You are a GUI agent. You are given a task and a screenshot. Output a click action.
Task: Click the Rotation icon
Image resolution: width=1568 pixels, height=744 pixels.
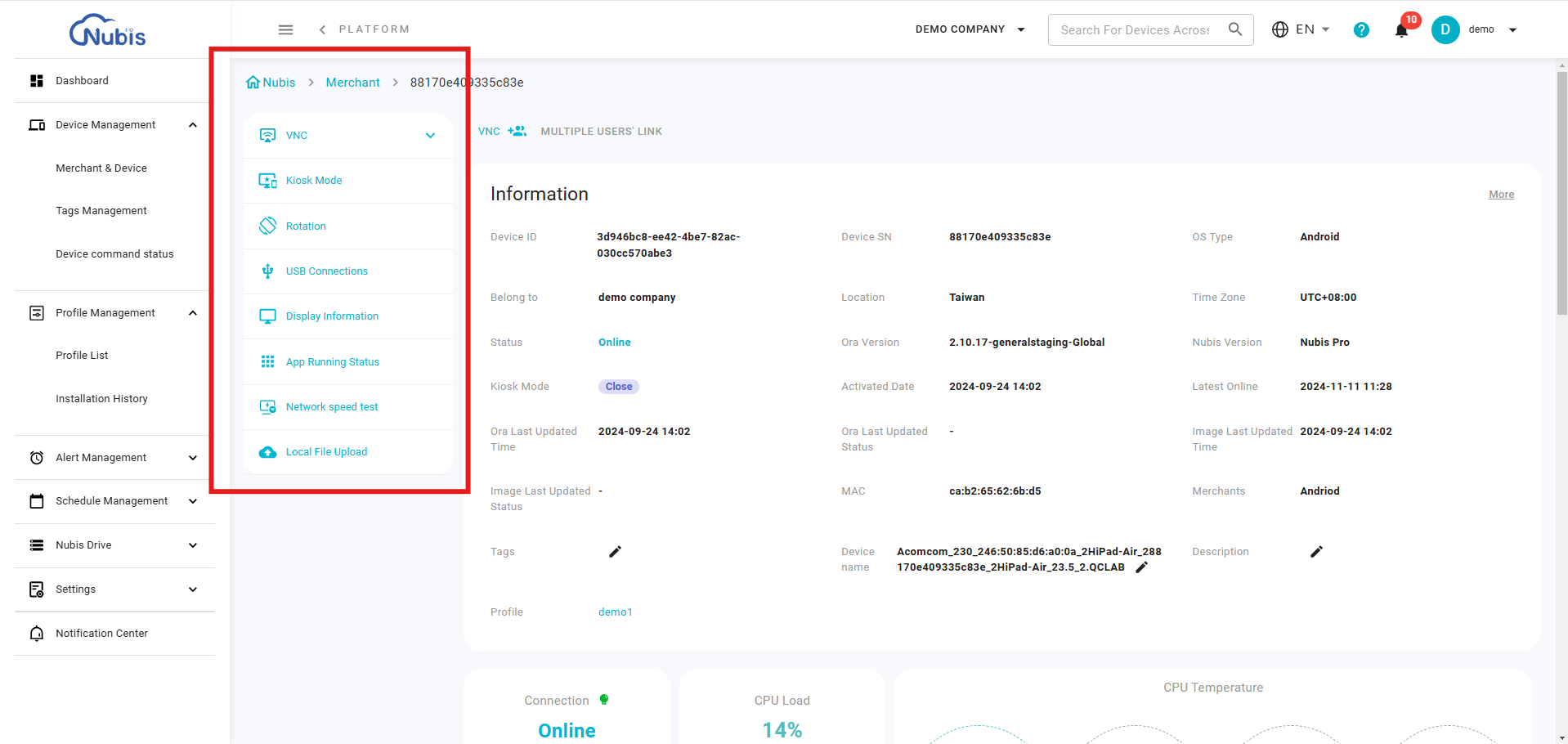coord(267,226)
